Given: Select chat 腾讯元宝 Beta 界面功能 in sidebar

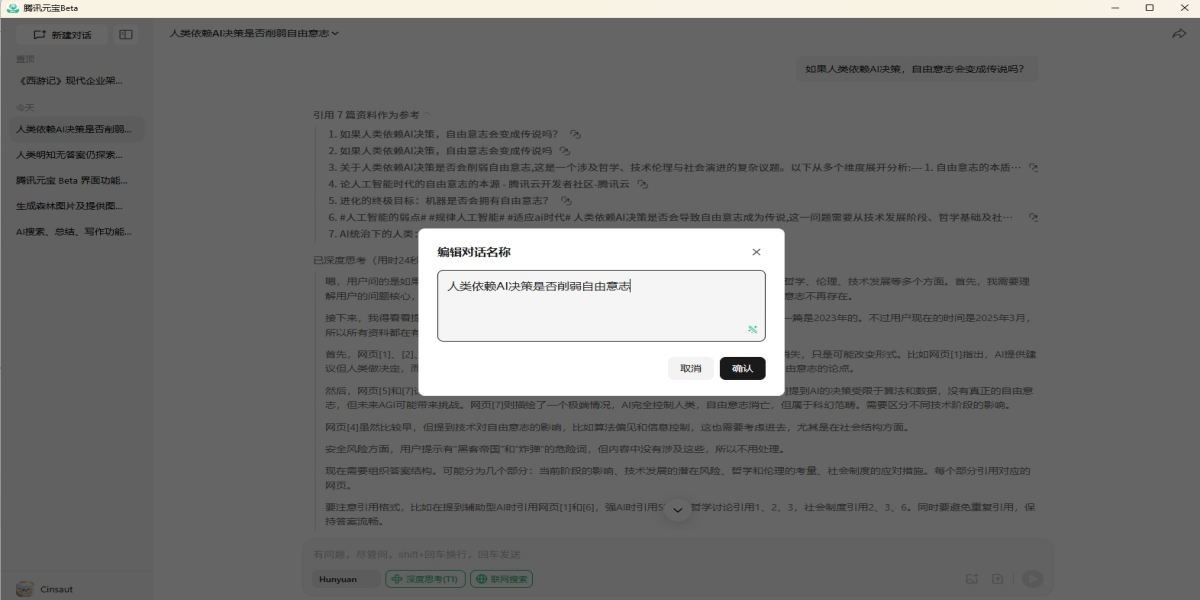Looking at the screenshot, I should click(x=70, y=181).
